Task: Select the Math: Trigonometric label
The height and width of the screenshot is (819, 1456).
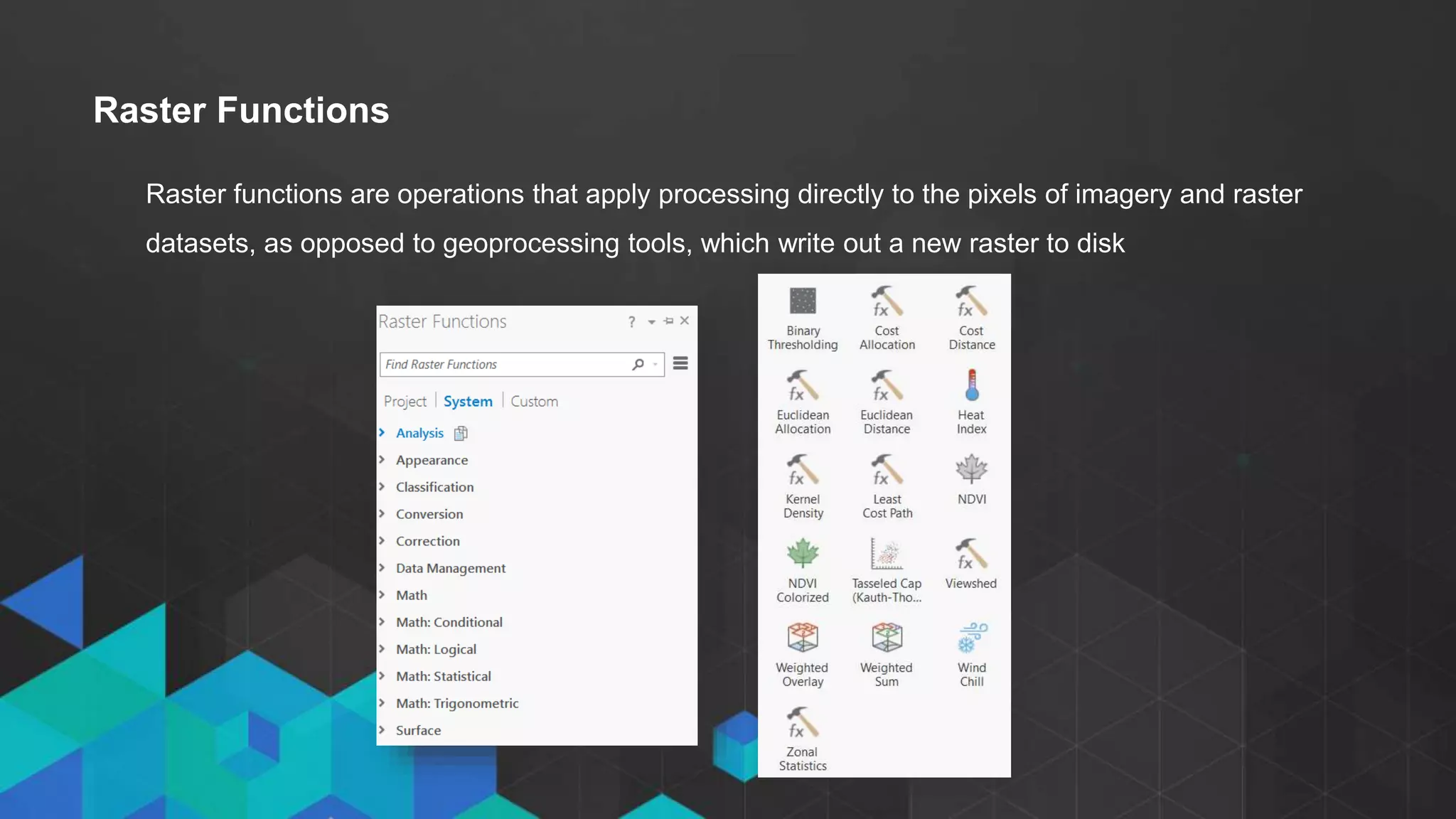Action: pyautogui.click(x=457, y=703)
